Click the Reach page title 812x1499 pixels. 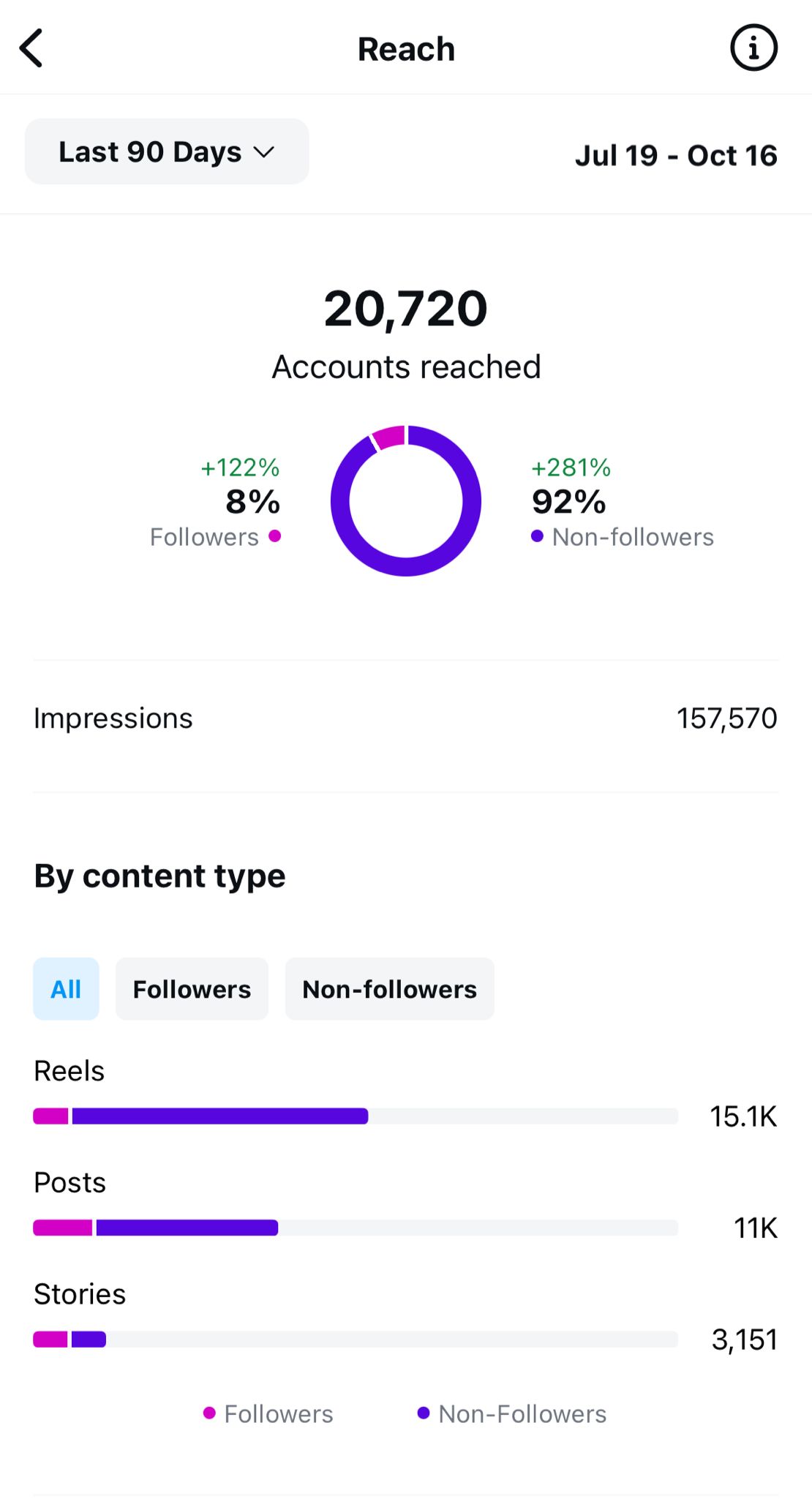[x=406, y=50]
